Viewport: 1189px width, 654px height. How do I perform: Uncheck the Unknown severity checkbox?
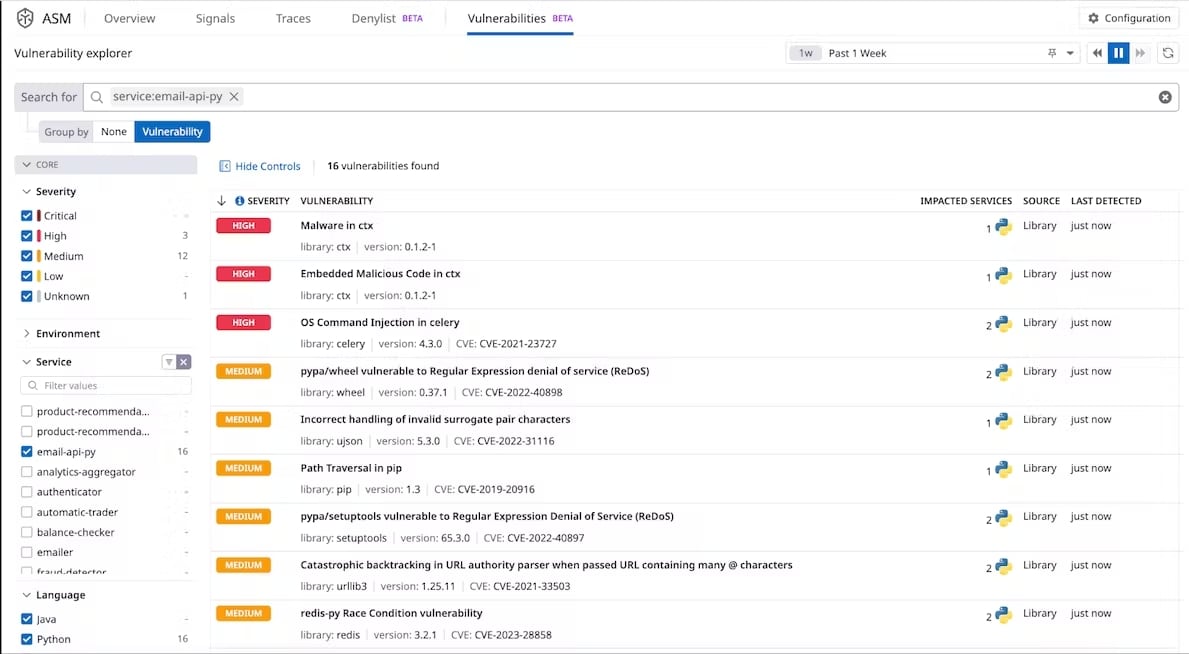(x=27, y=296)
